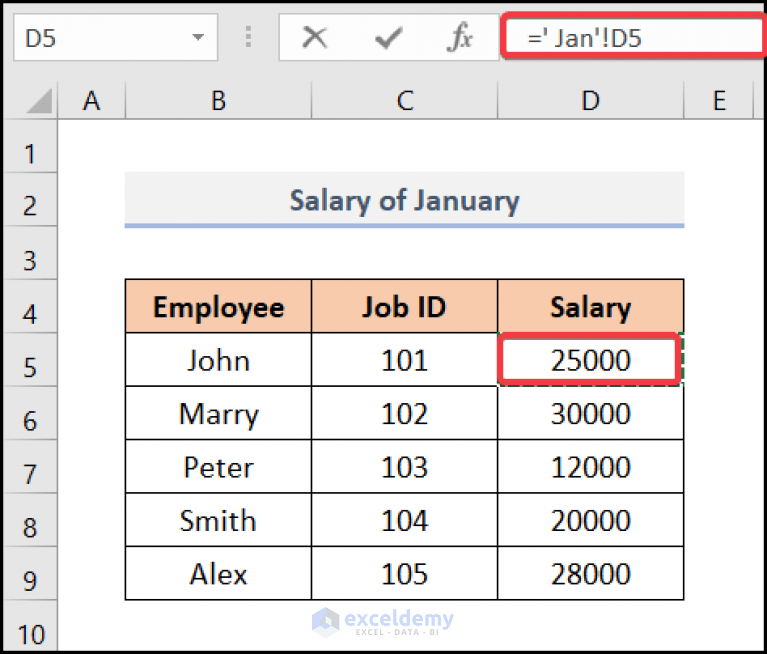The image size is (767, 654).
Task: Click the Salary of January title cell
Action: point(405,200)
